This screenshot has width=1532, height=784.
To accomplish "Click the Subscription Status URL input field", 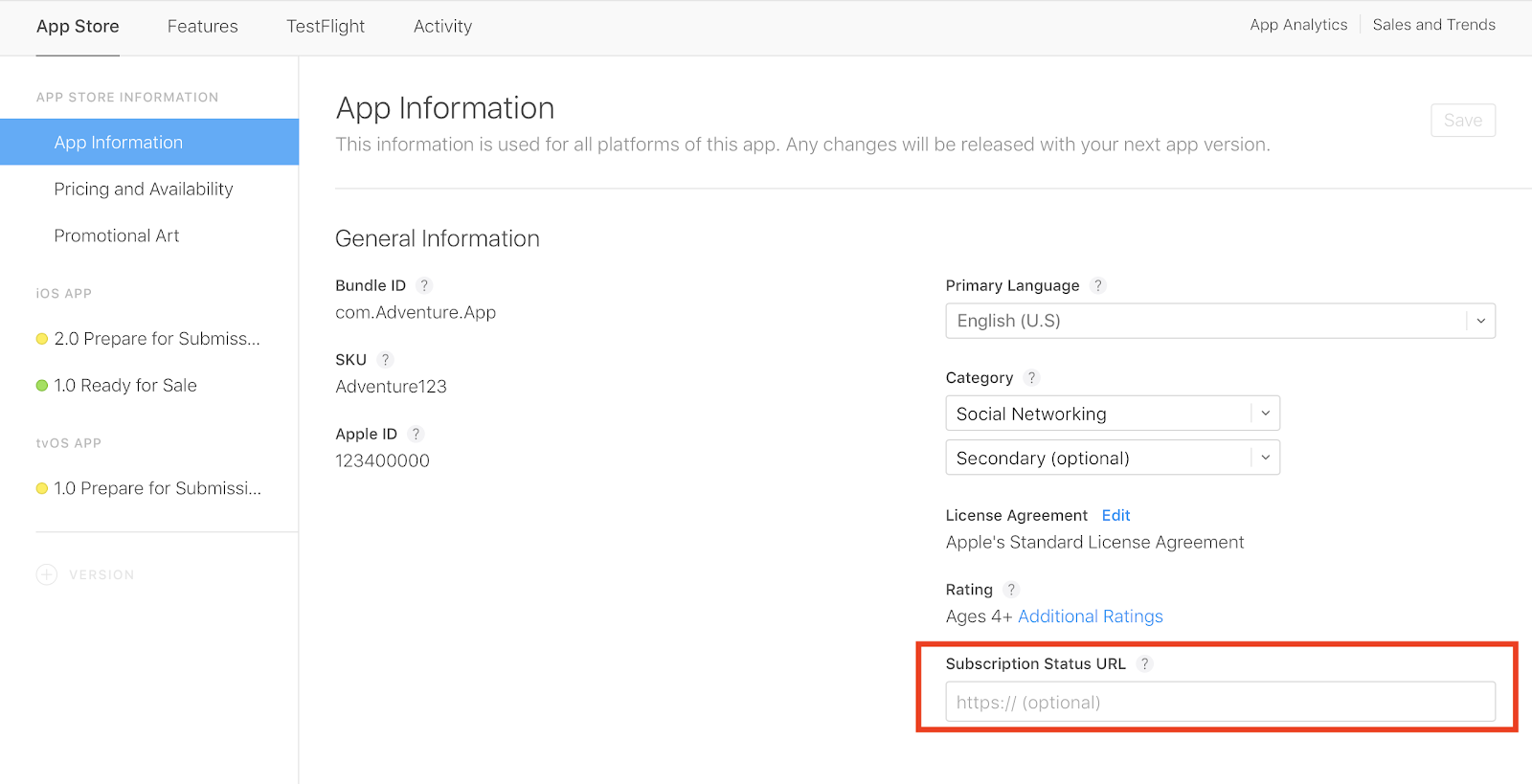I will (1219, 702).
